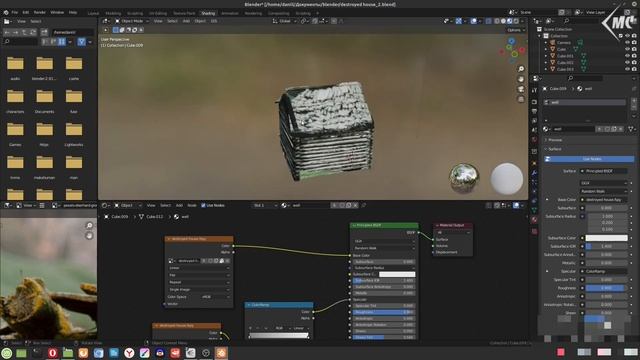Open the Object Mode dropdown
This screenshot has width=640, height=360.
click(131, 21)
